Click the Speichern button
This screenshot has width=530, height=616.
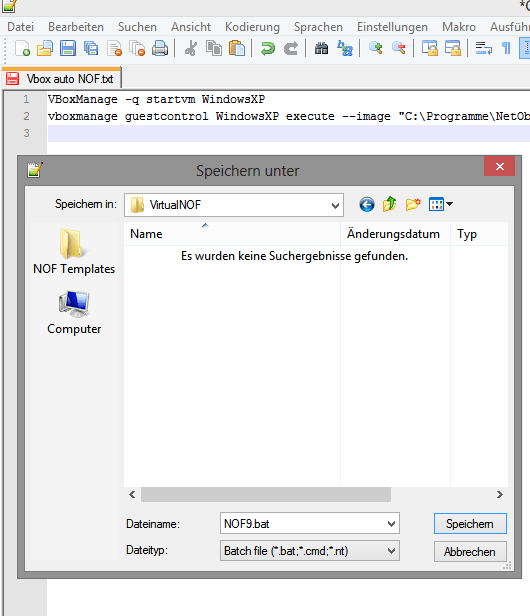pos(470,524)
